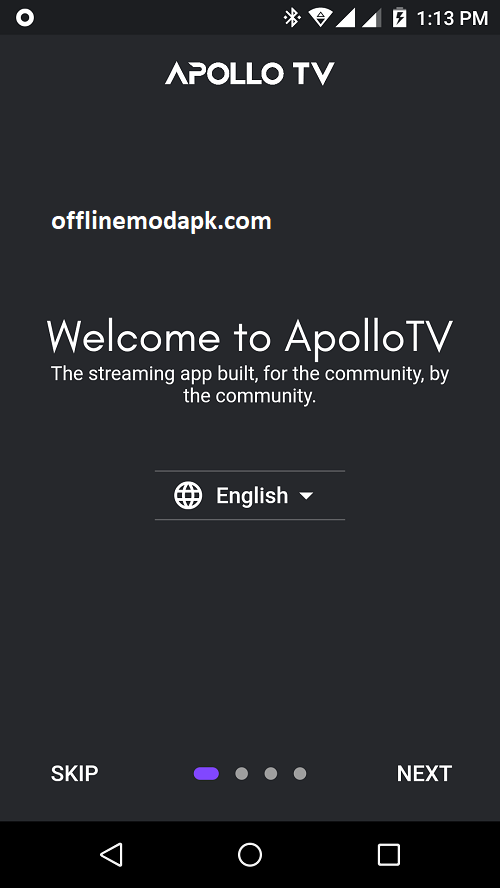Jump to the fourth page dot

coord(300,774)
